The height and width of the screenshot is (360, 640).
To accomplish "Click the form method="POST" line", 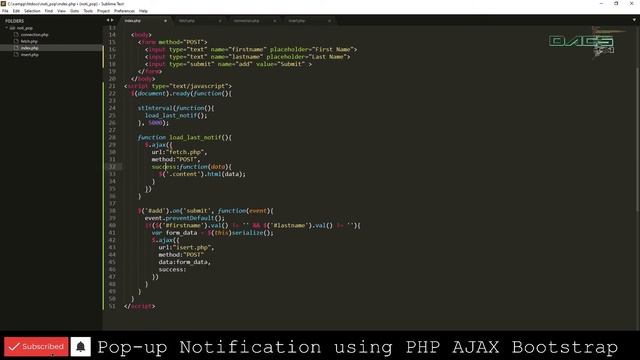I will (x=173, y=42).
